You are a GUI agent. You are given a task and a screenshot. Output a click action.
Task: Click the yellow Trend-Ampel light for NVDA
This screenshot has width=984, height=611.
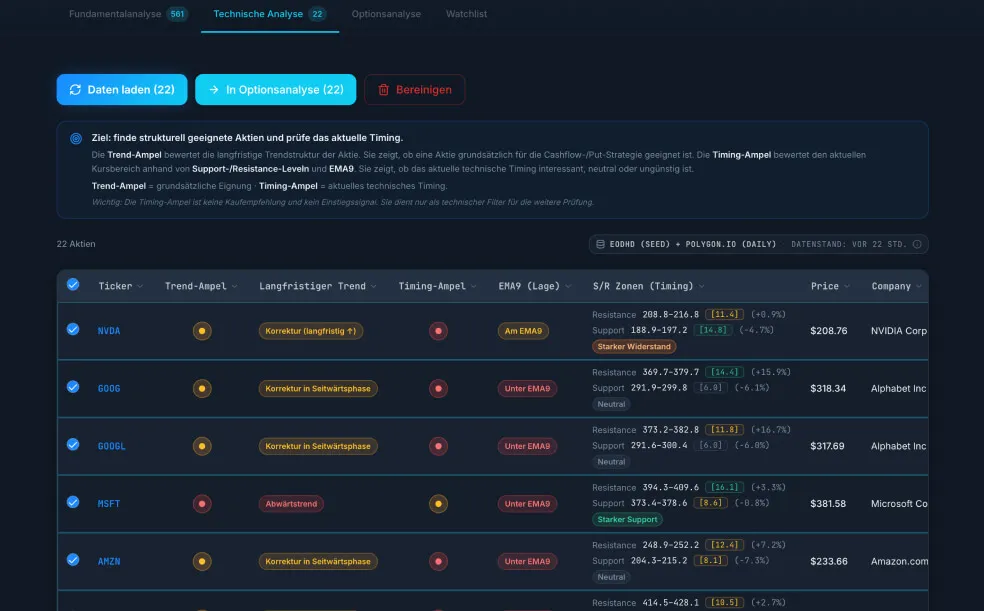[x=202, y=331]
